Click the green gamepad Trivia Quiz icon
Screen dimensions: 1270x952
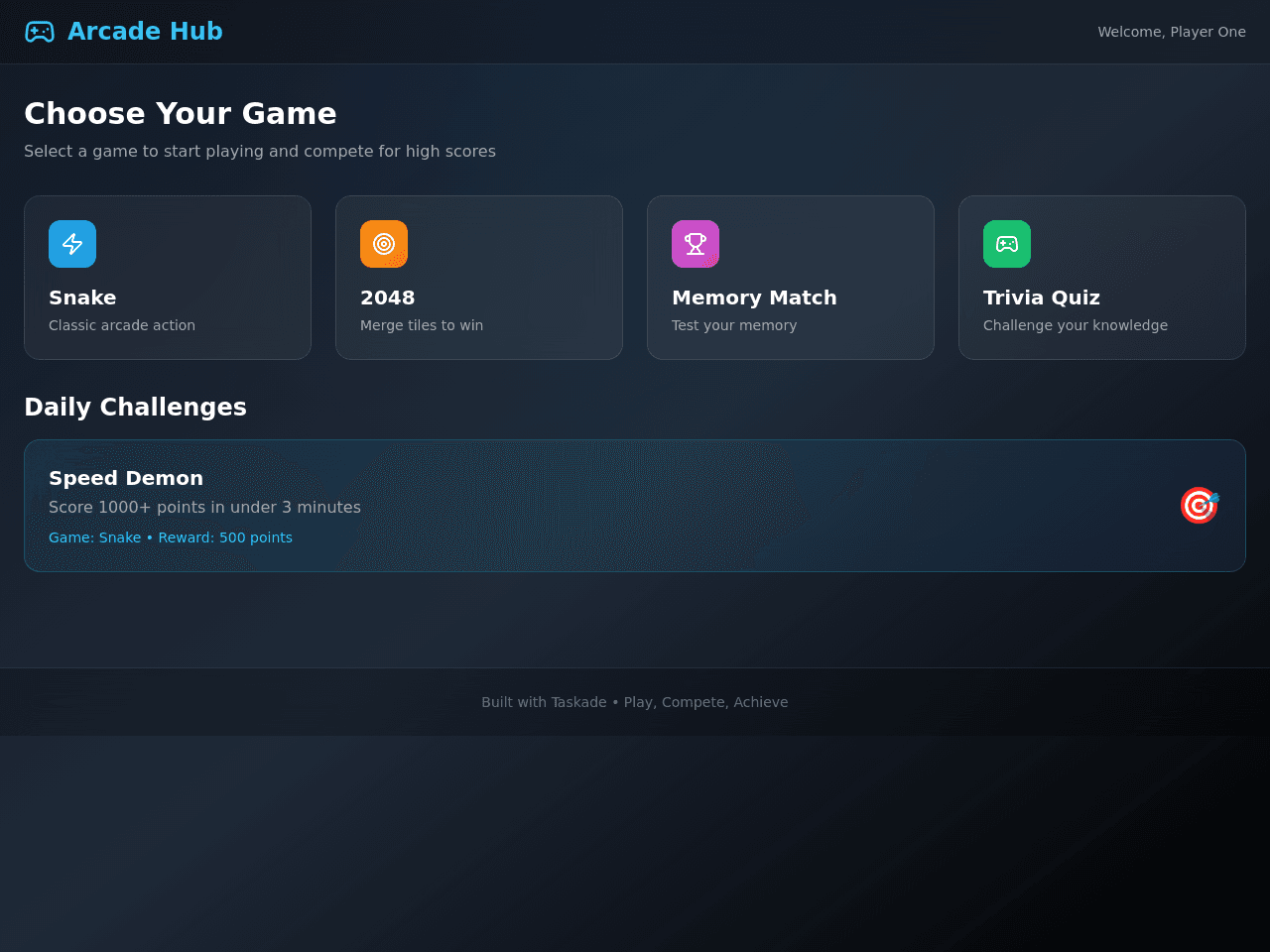(1007, 244)
